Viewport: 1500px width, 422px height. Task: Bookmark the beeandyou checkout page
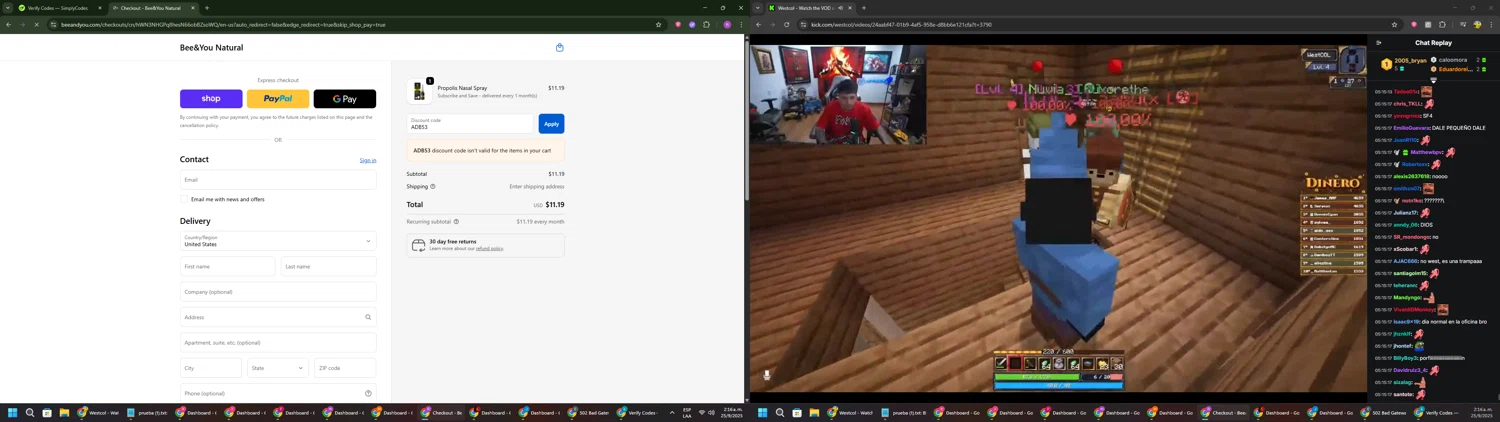[658, 24]
